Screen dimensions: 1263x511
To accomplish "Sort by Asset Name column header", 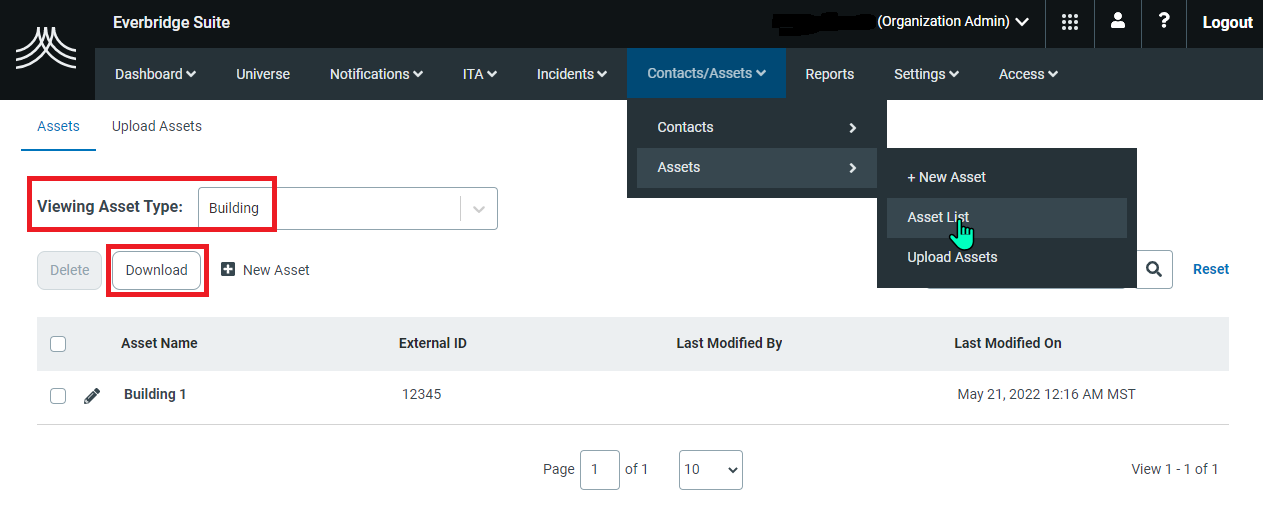I will click(159, 343).
